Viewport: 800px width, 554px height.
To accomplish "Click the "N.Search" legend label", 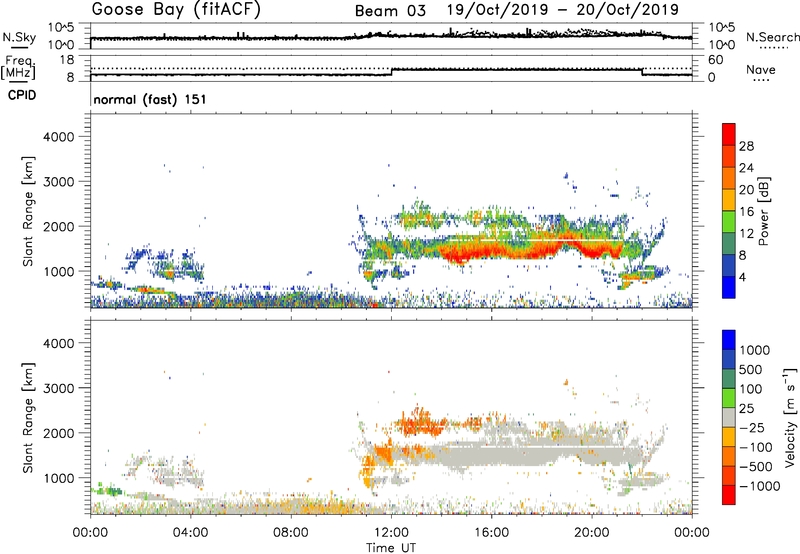I will coord(773,37).
